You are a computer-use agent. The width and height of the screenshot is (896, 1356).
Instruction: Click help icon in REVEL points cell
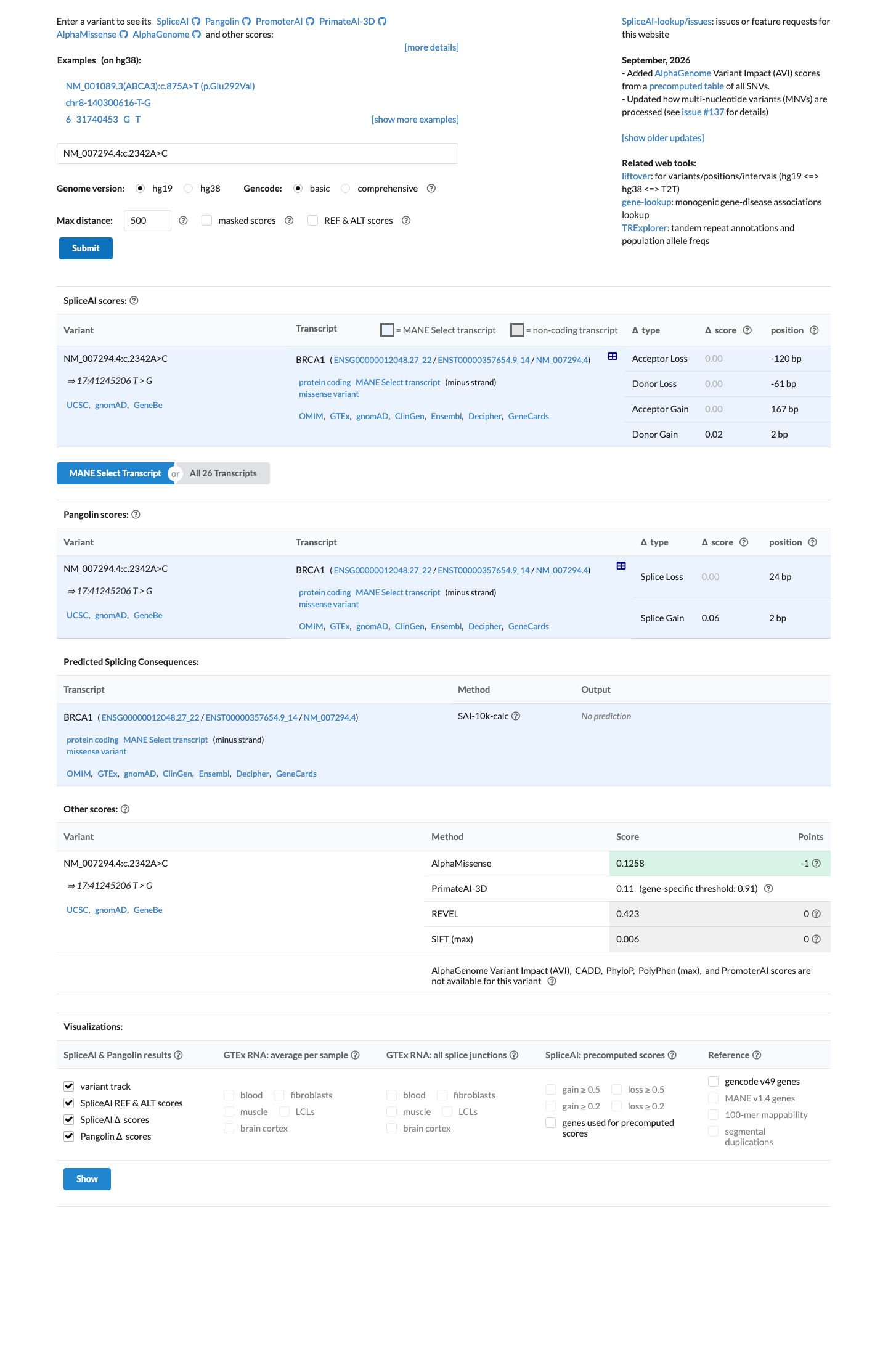coord(817,914)
